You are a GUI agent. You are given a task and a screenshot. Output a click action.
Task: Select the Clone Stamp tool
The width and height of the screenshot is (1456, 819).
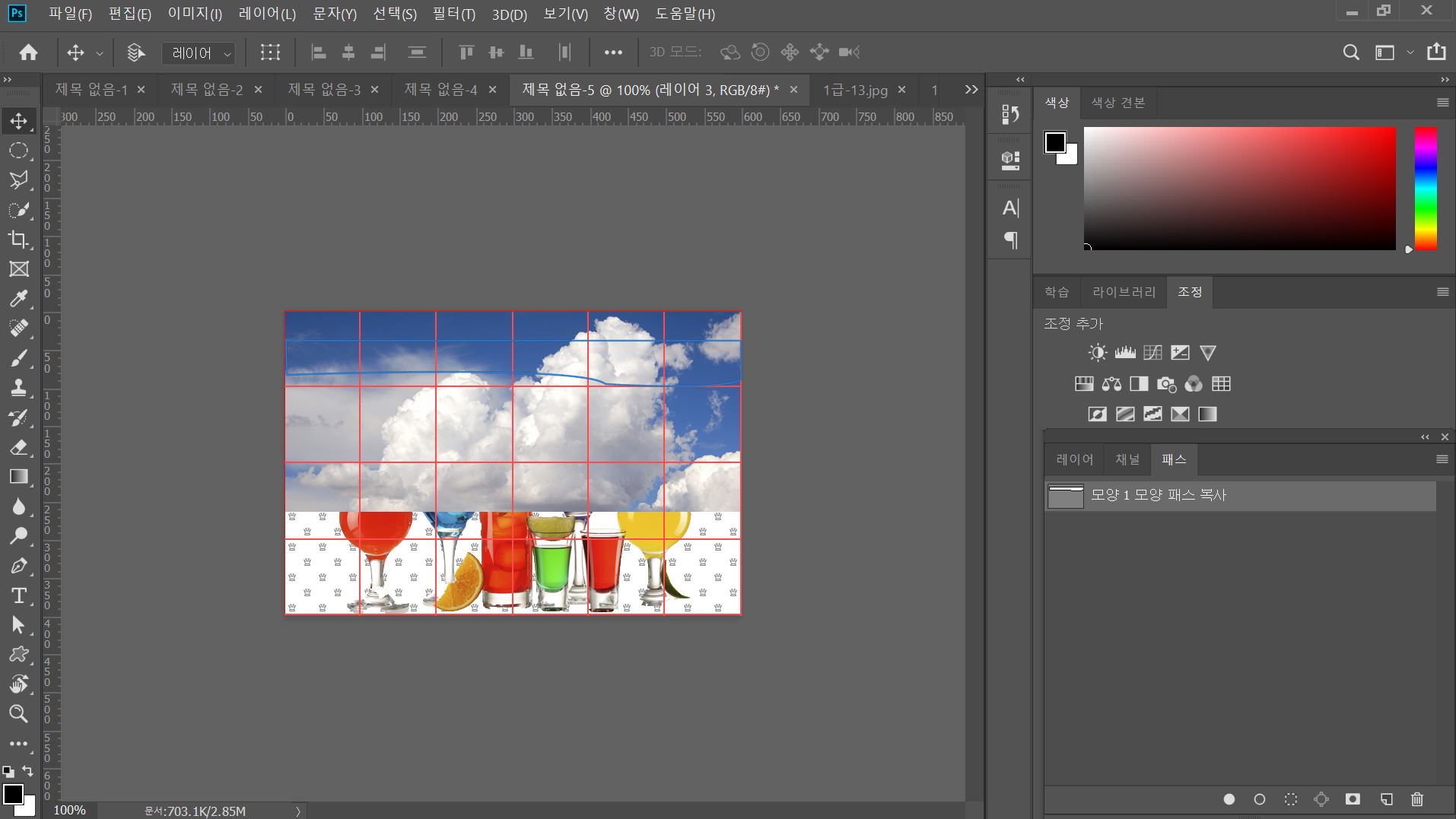pyautogui.click(x=19, y=388)
